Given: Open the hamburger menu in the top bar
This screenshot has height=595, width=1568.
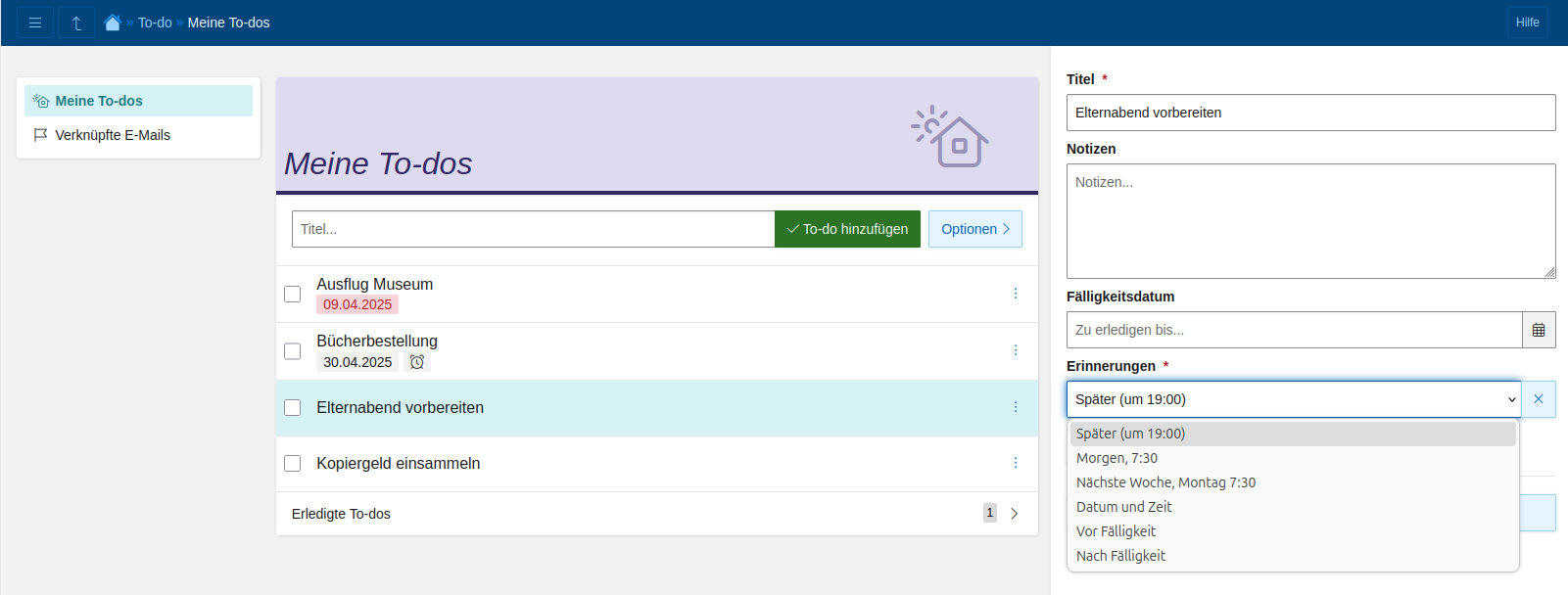Looking at the screenshot, I should 35,23.
